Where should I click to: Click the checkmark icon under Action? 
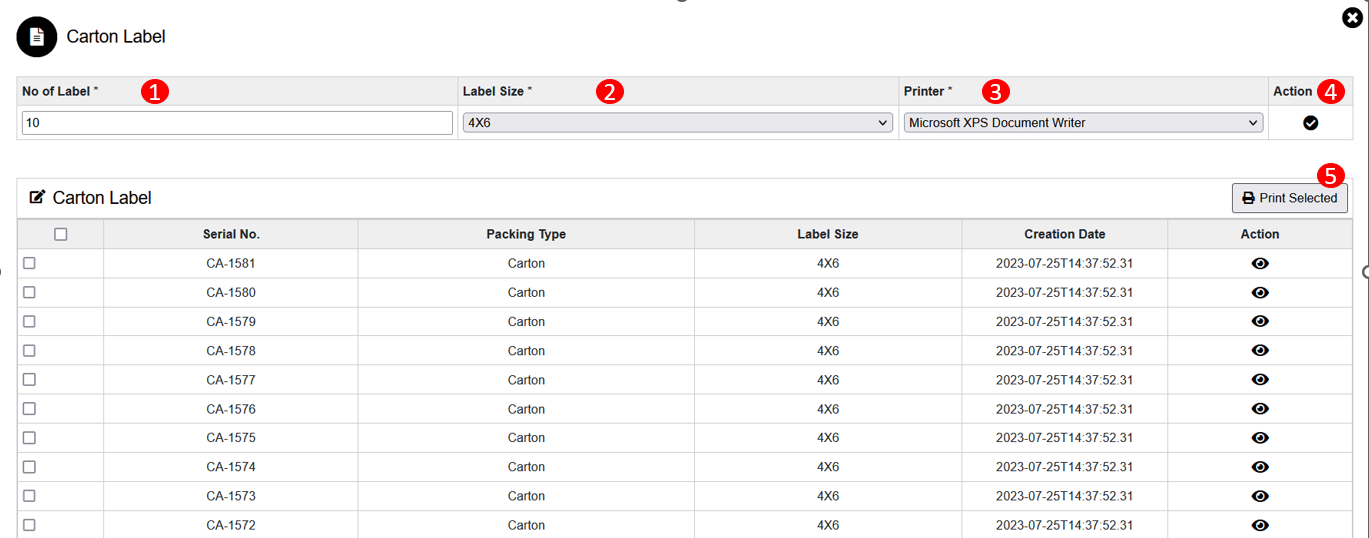pos(1310,123)
